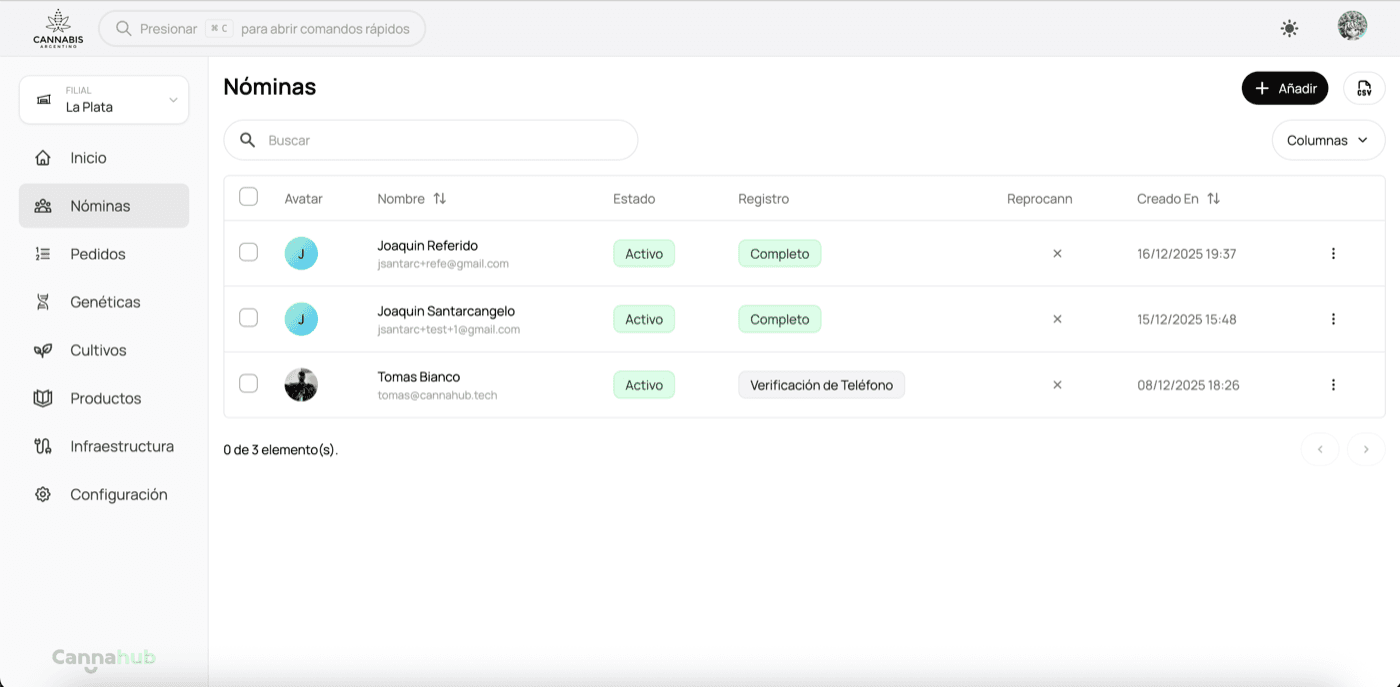Open the Genéticas section
Viewport: 1400px width, 687px height.
tap(105, 302)
